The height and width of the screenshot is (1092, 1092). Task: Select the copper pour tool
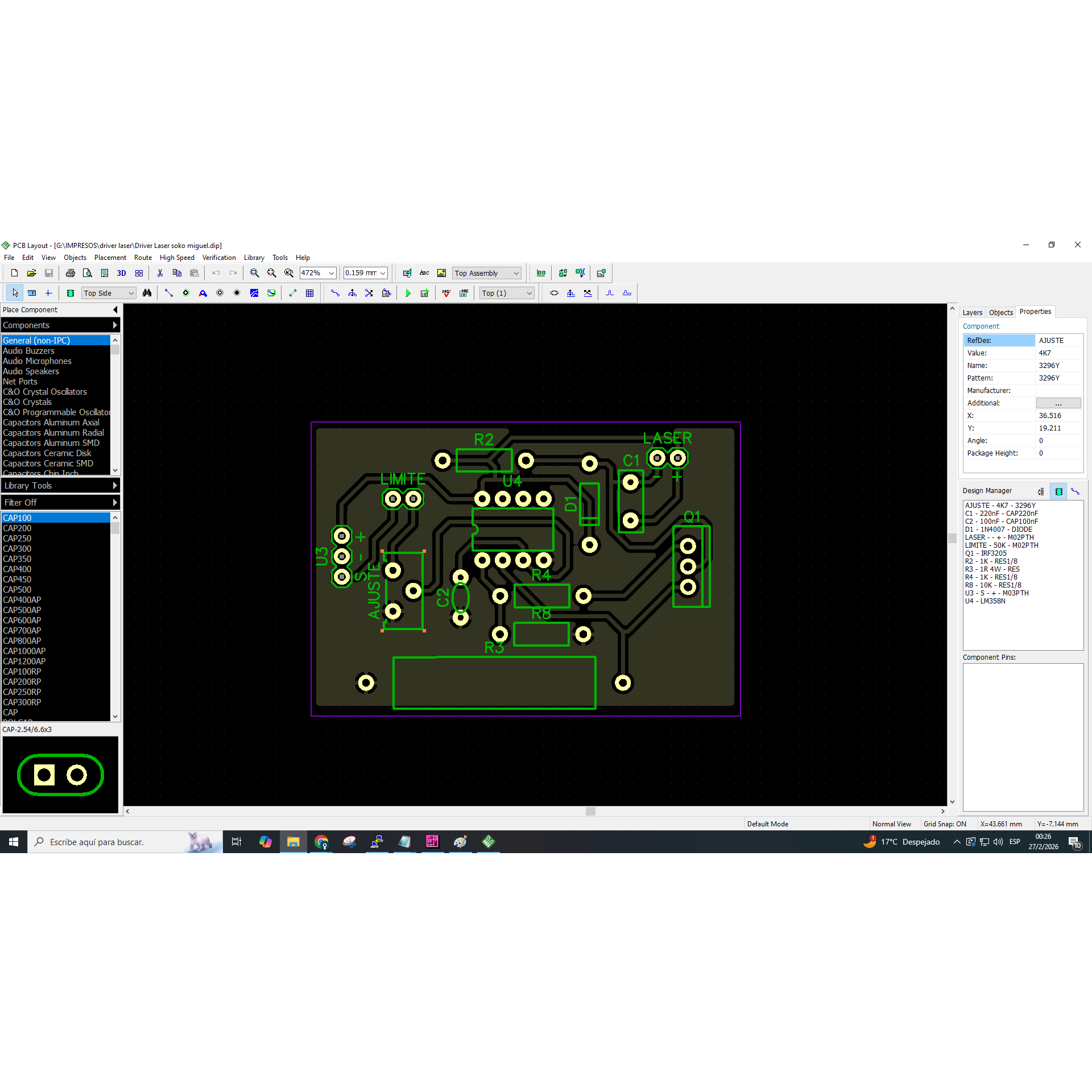click(x=254, y=293)
